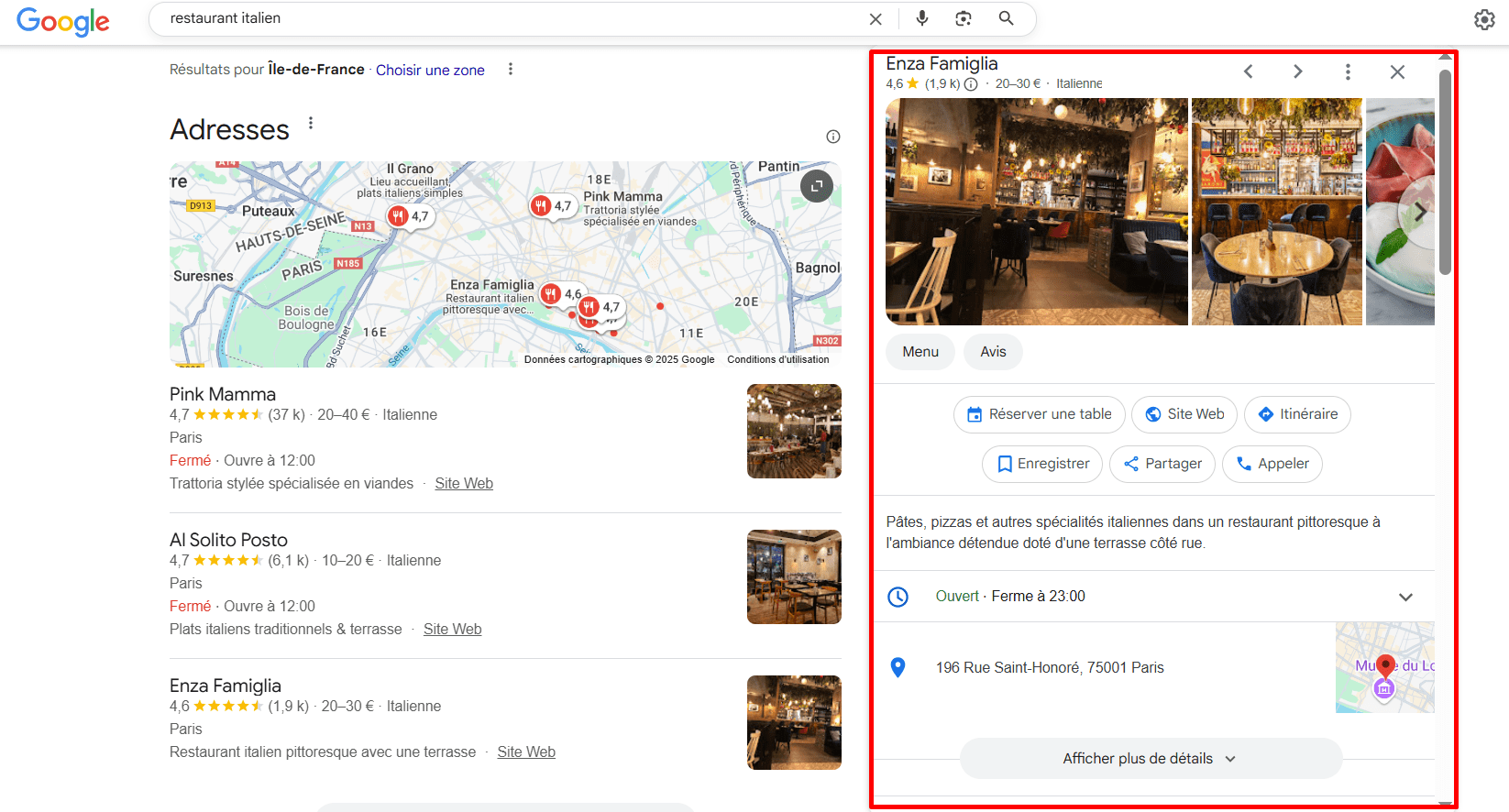
Task: Go to next place in panel
Action: coord(1297,71)
